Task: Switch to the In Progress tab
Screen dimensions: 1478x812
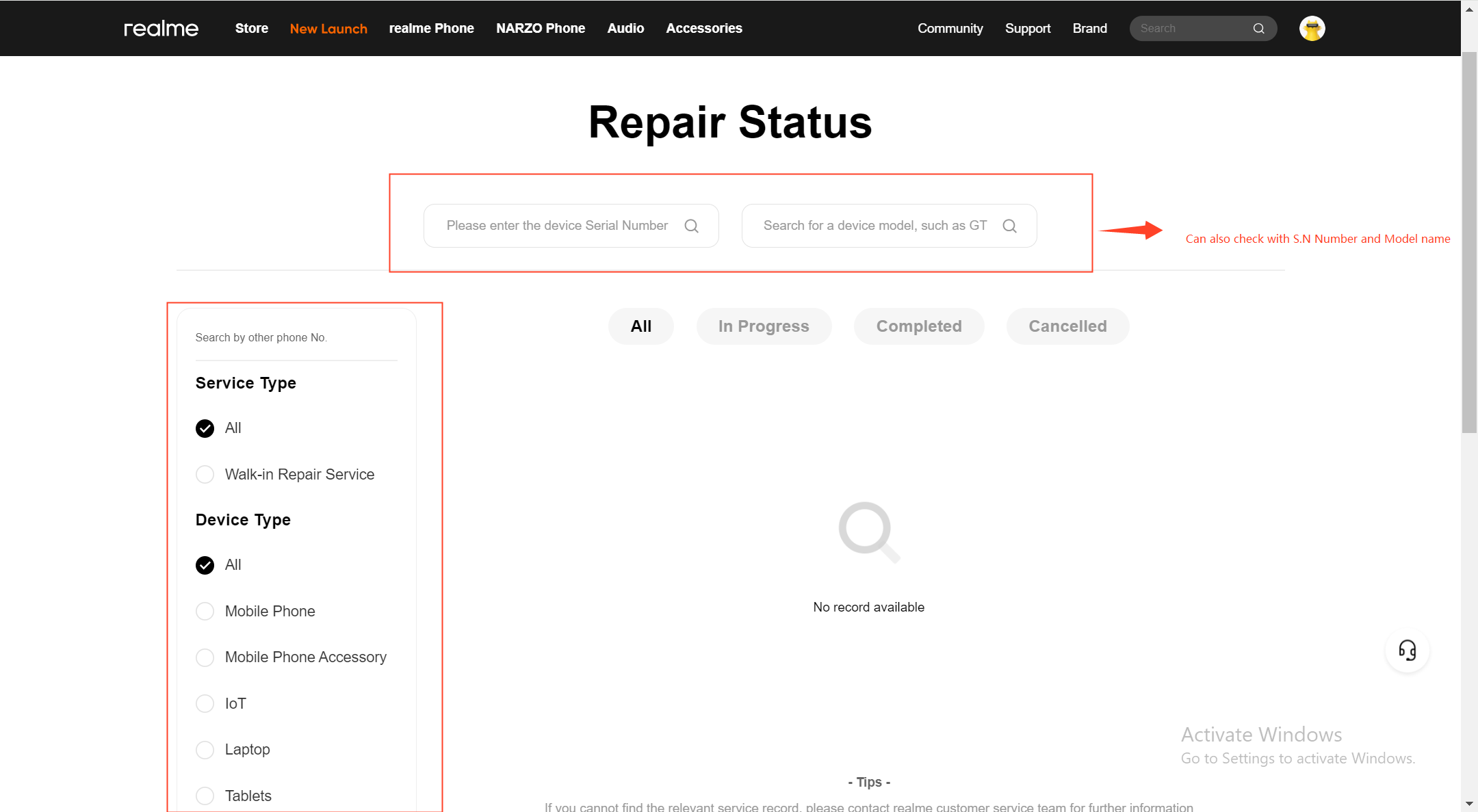Action: pos(764,326)
